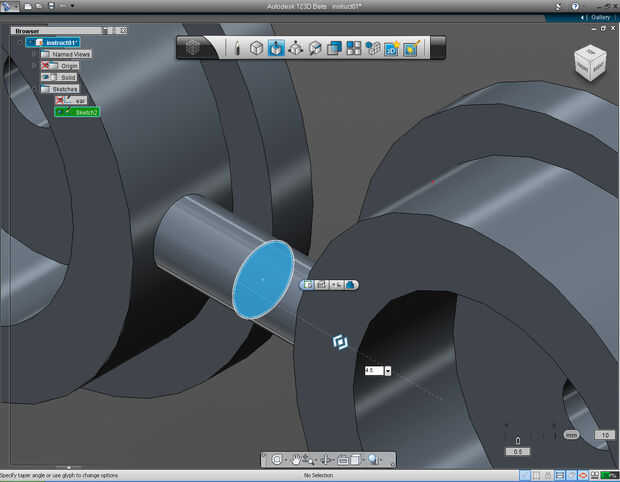The width and height of the screenshot is (620, 482).
Task: Select the instruct01 root browser item
Action: [62, 42]
